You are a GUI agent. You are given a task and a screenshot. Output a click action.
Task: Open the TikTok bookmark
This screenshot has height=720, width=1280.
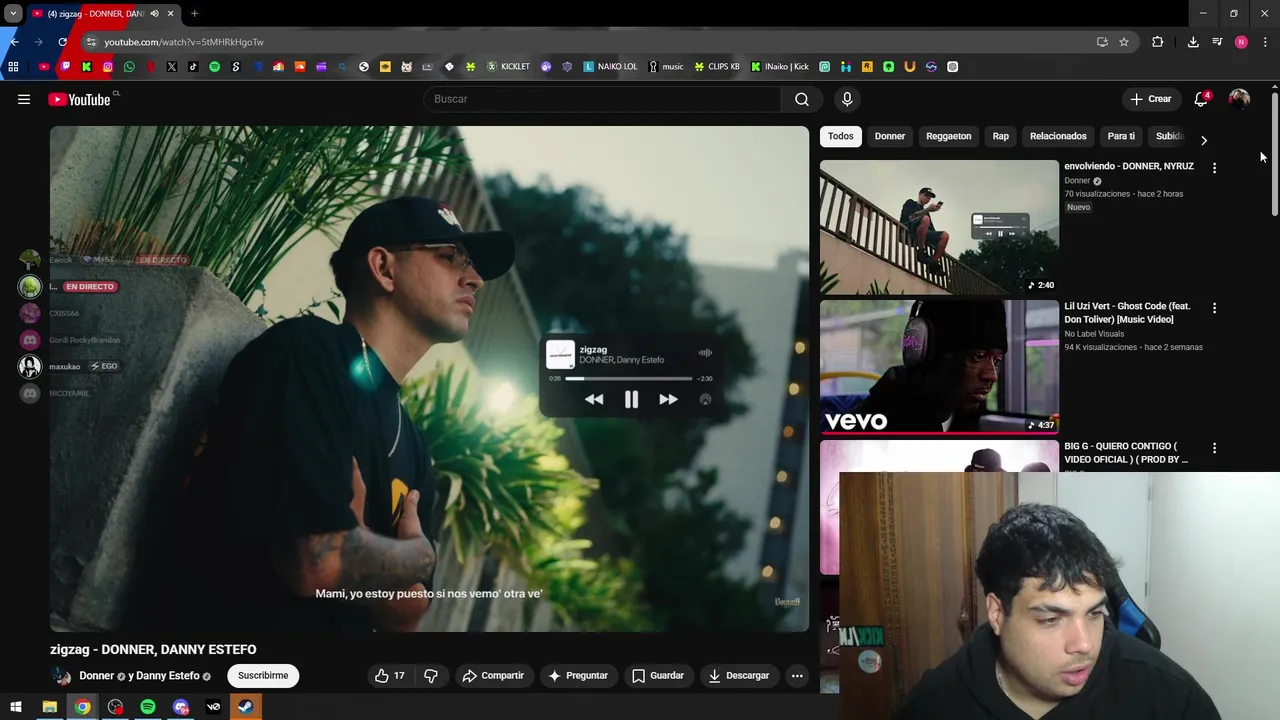(193, 67)
